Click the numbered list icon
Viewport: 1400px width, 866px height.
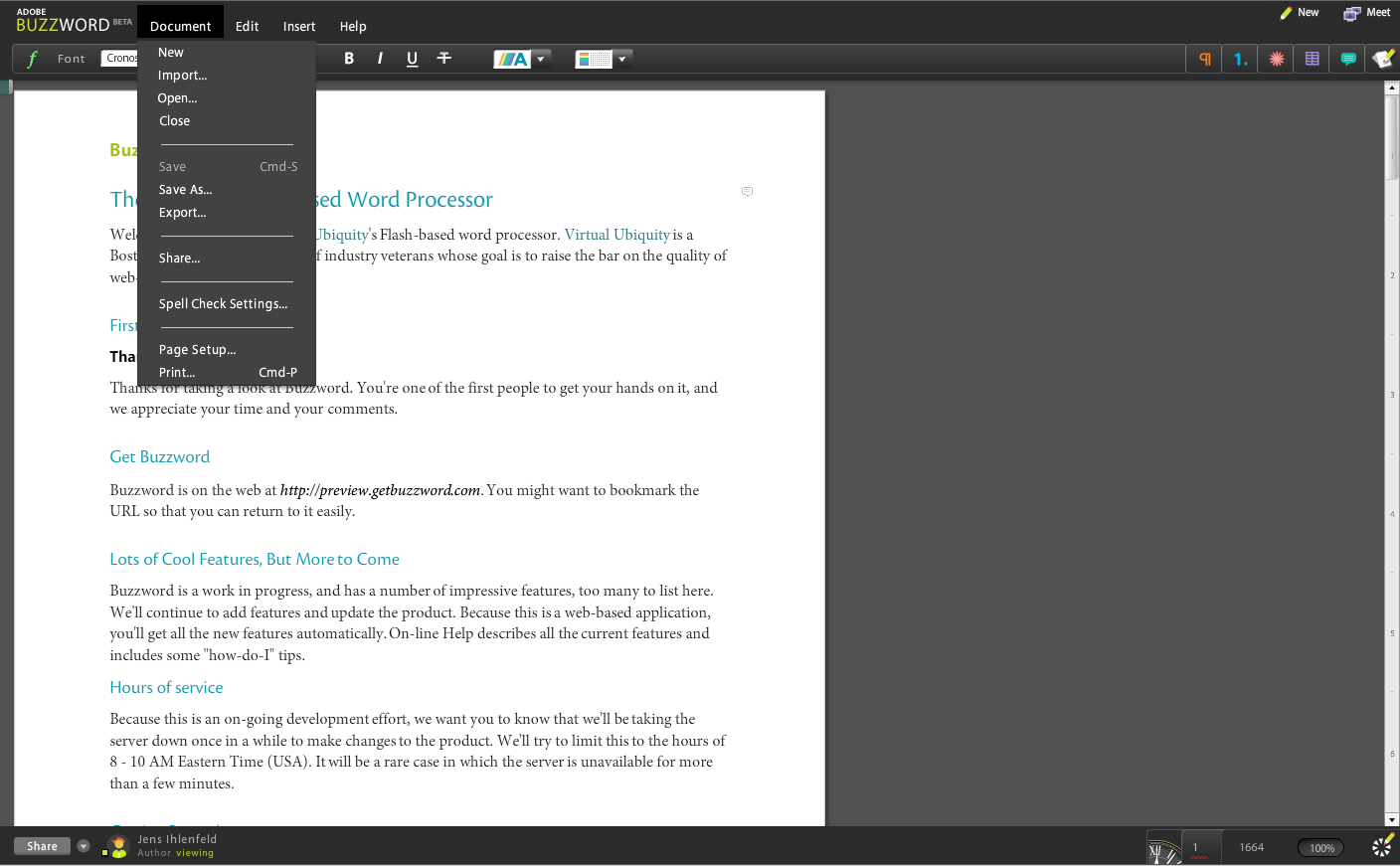coord(1239,58)
